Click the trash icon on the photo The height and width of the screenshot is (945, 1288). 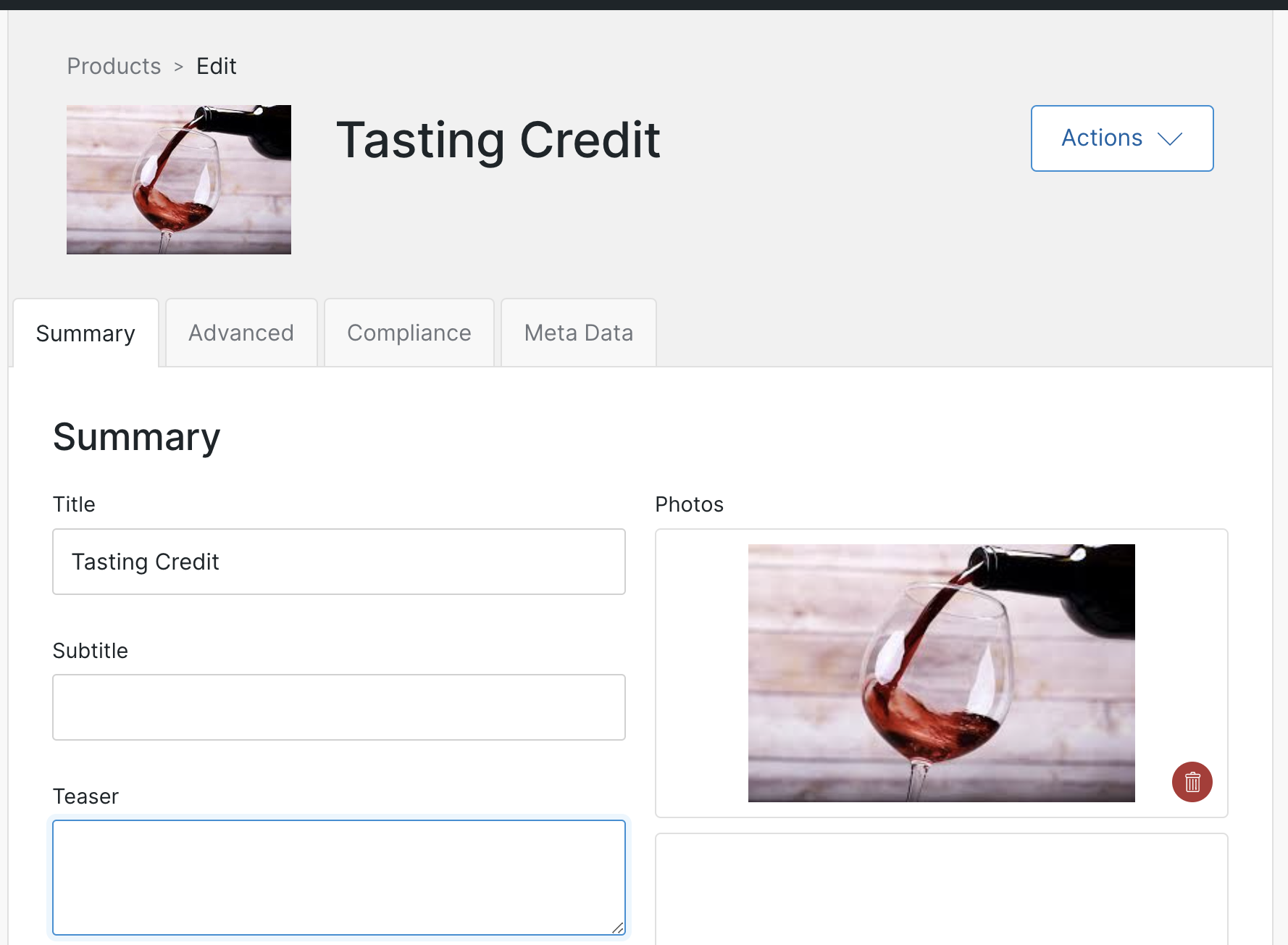coord(1192,782)
